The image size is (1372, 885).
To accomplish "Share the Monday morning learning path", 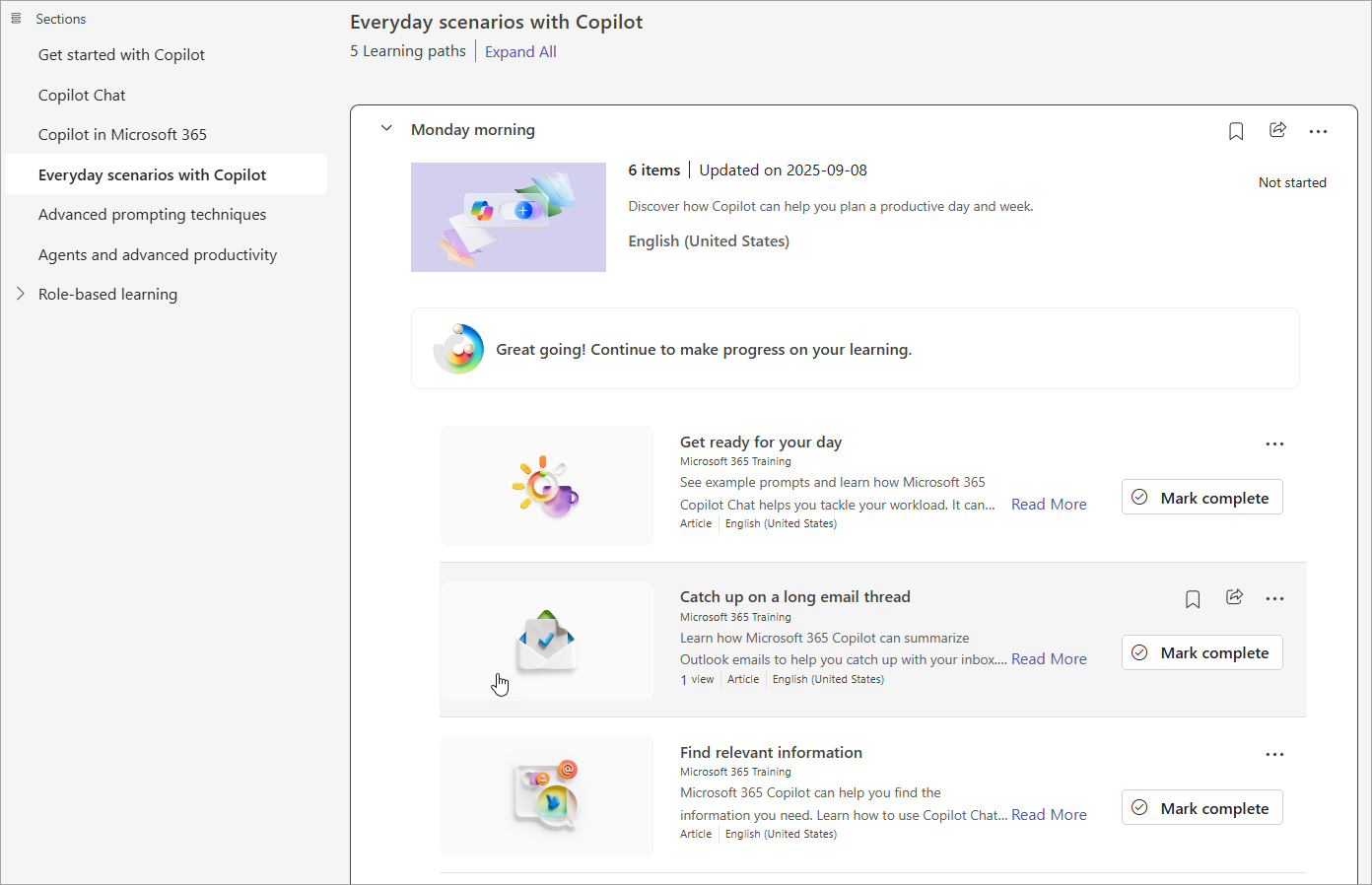I will pyautogui.click(x=1277, y=130).
